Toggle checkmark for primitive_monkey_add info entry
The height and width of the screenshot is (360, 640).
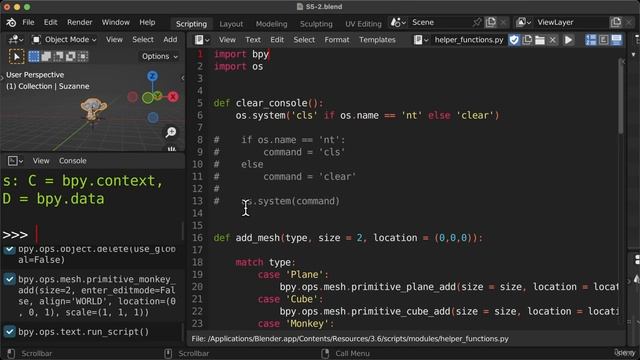[9, 279]
